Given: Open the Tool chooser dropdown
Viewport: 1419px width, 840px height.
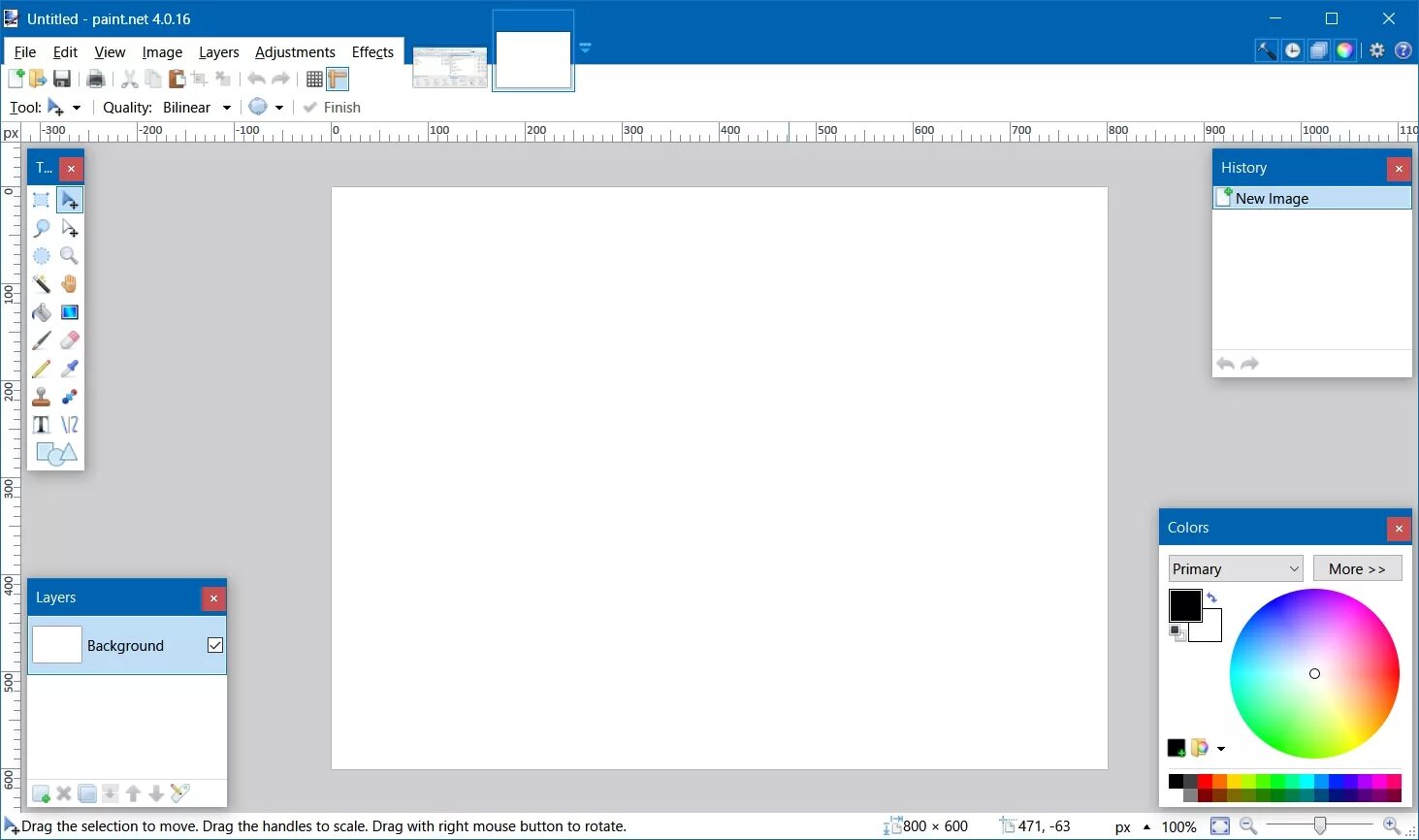Looking at the screenshot, I should 64,108.
